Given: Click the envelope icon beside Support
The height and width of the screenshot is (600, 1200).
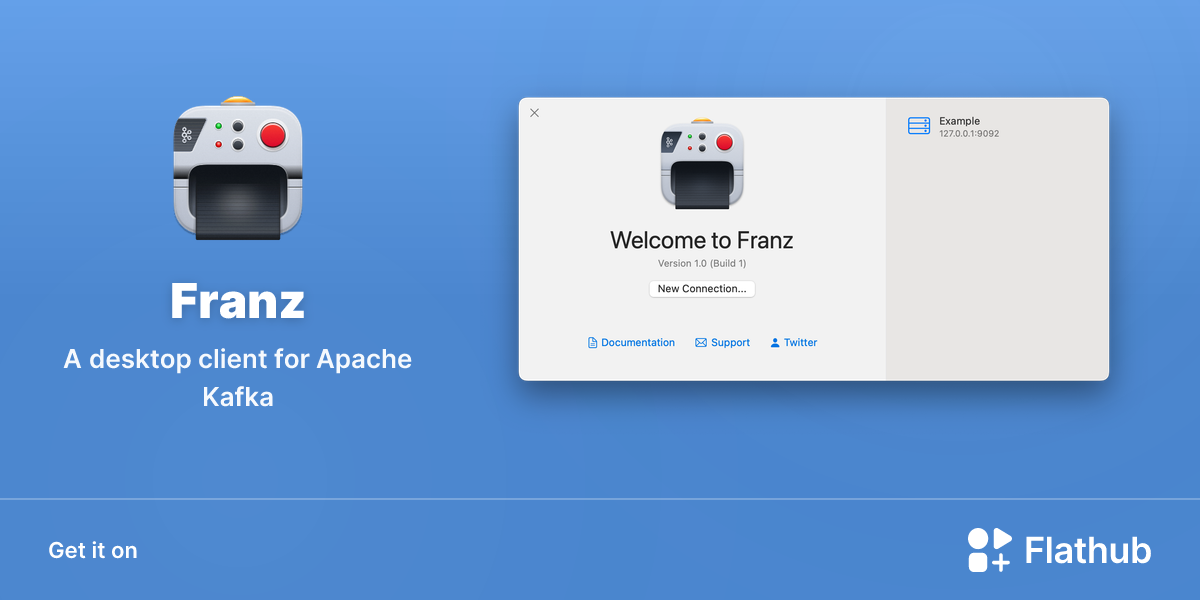Looking at the screenshot, I should [701, 342].
